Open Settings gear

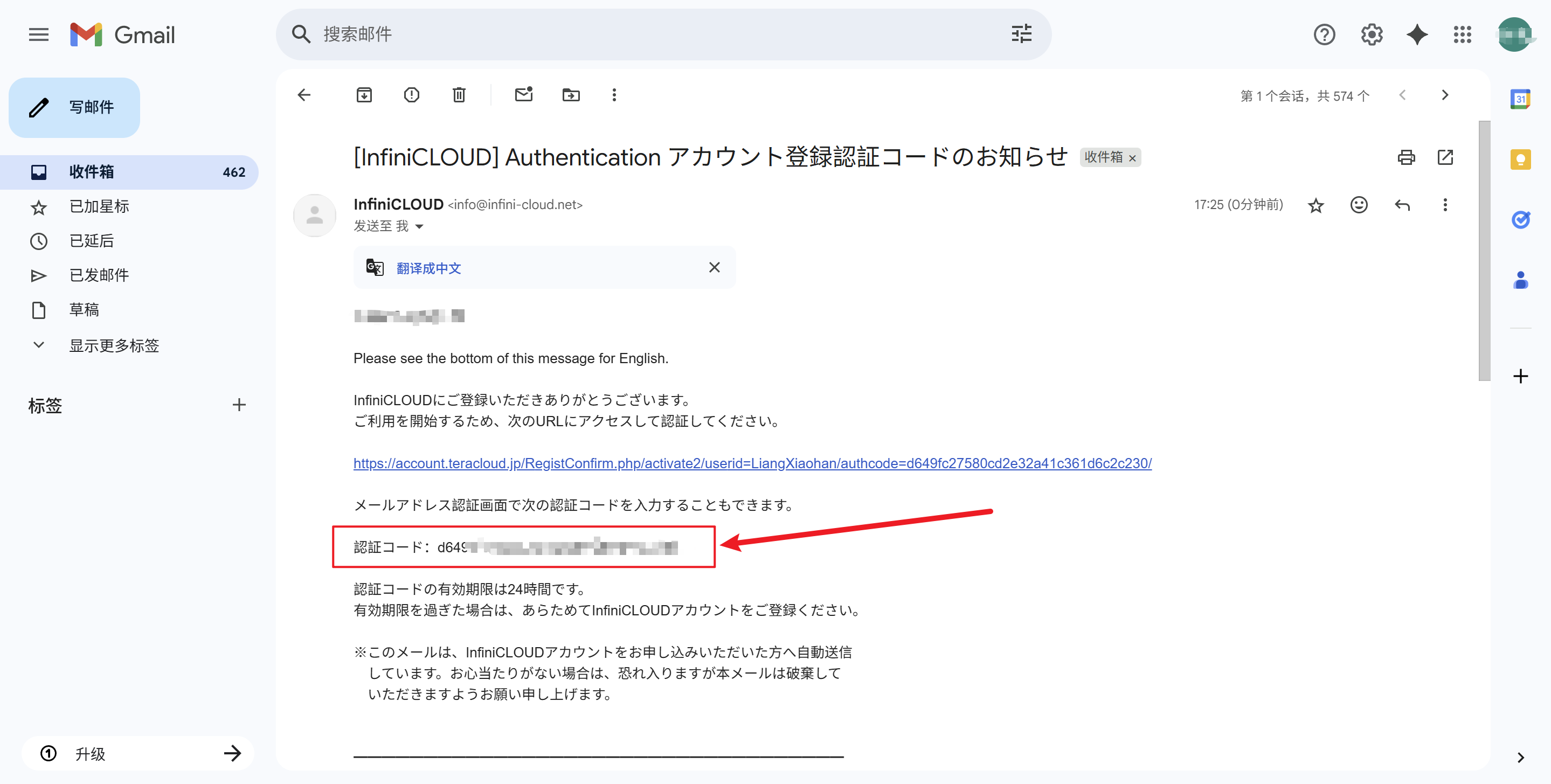[1372, 34]
